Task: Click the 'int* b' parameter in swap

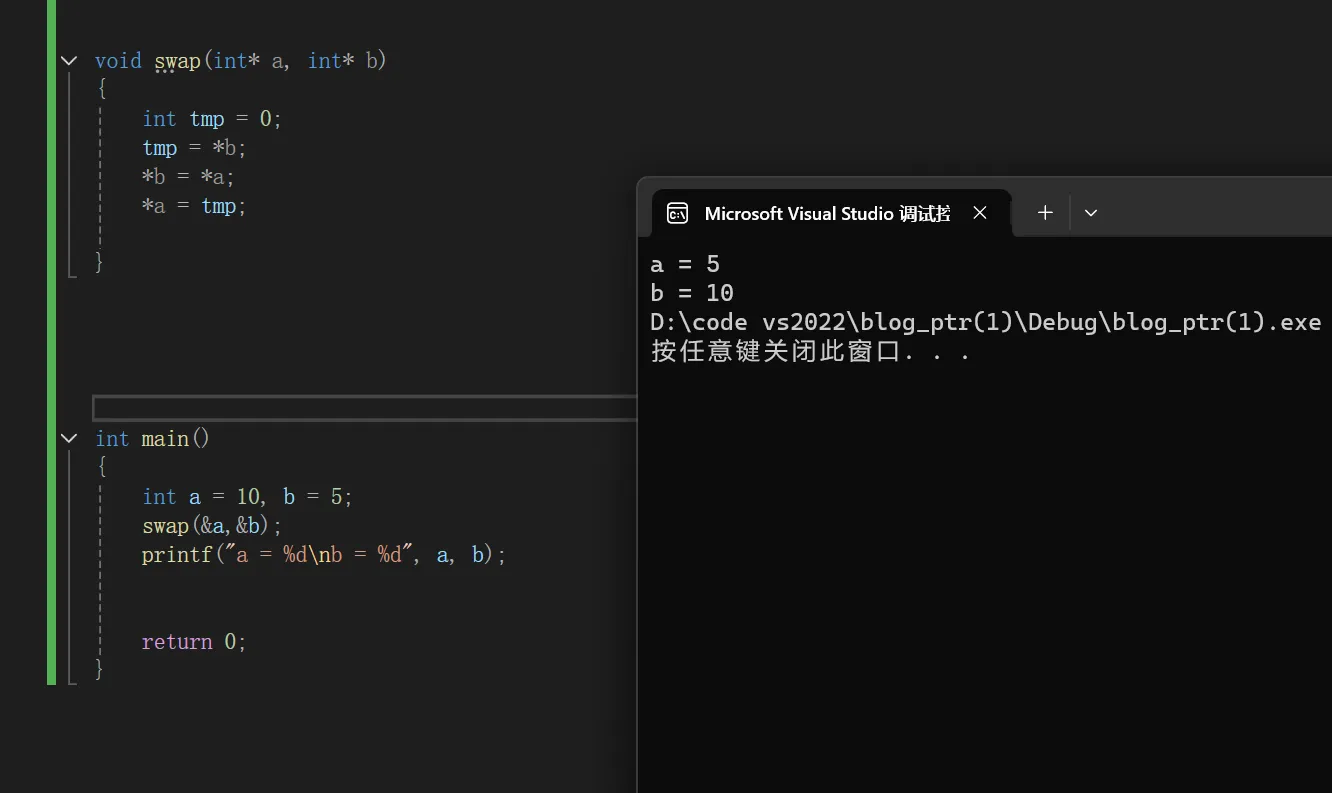Action: pyautogui.click(x=343, y=61)
